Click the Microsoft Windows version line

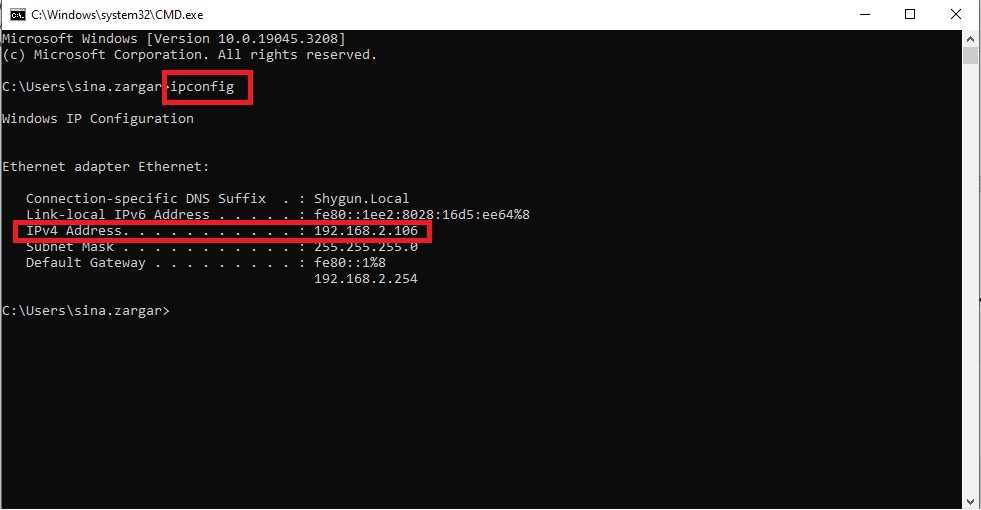[174, 38]
